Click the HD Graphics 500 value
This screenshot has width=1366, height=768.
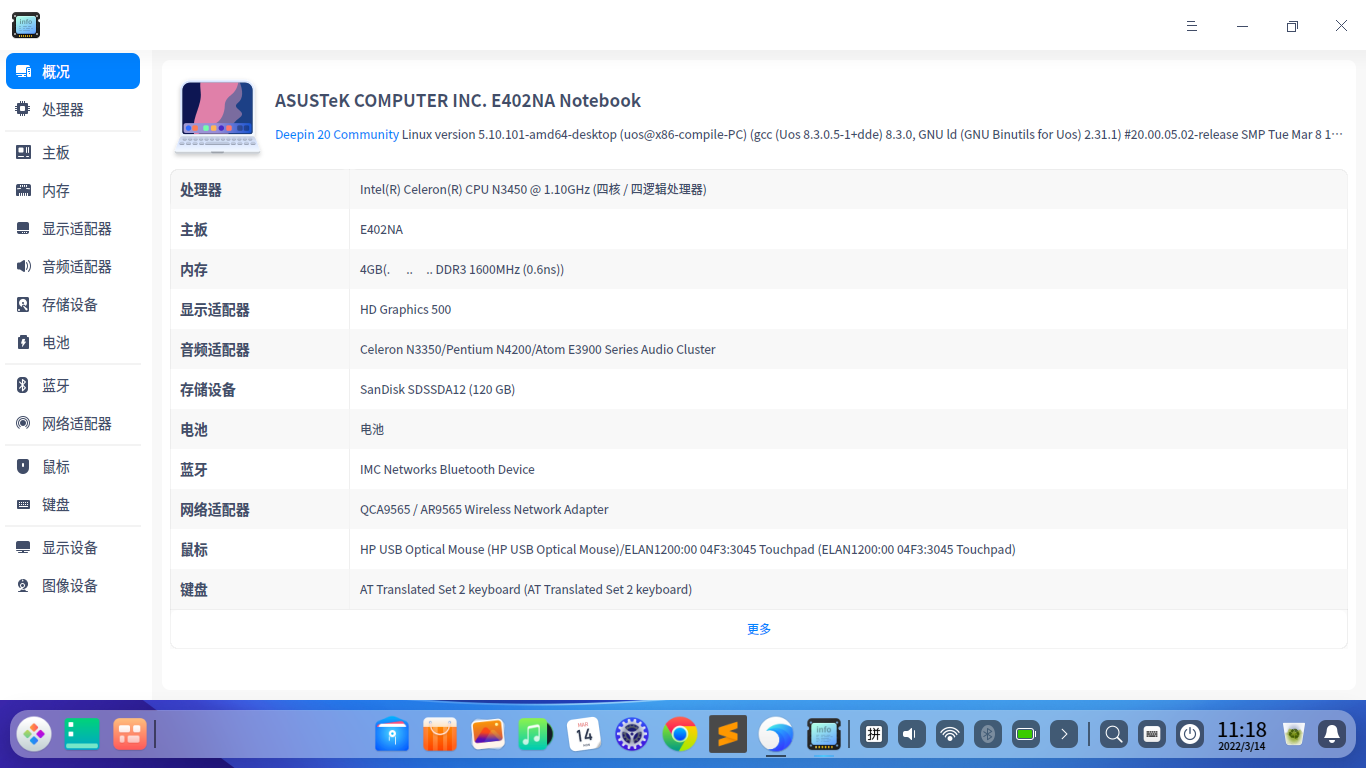[x=405, y=309]
